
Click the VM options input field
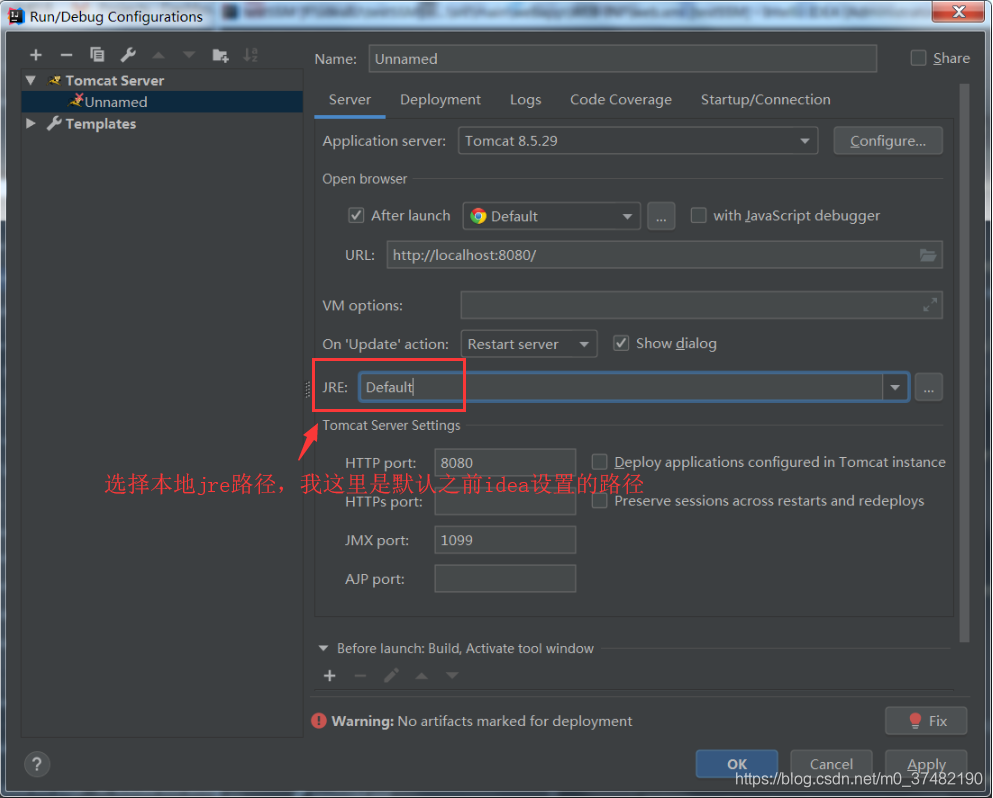(702, 305)
